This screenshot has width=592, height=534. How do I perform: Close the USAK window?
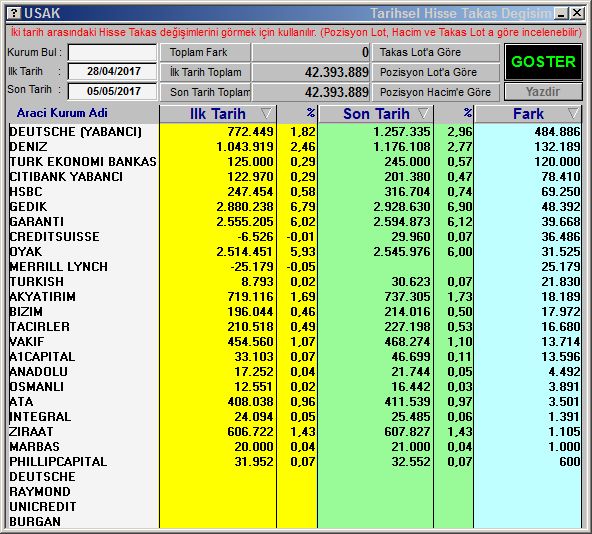pos(577,14)
